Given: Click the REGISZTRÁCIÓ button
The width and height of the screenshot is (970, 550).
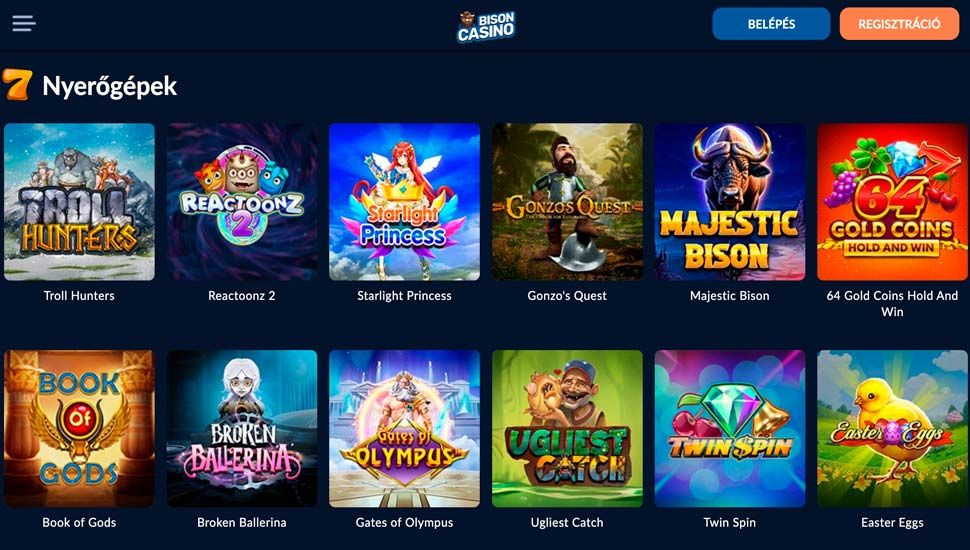Looking at the screenshot, I should click(x=899, y=24).
